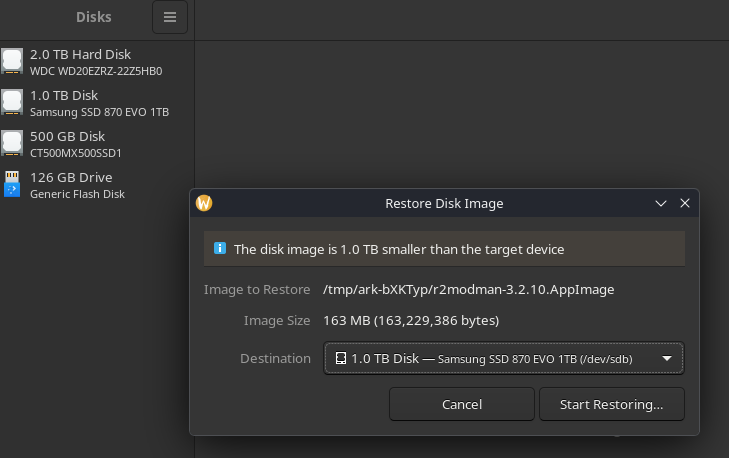
Task: Click the Start Restoring button
Action: pyautogui.click(x=611, y=405)
